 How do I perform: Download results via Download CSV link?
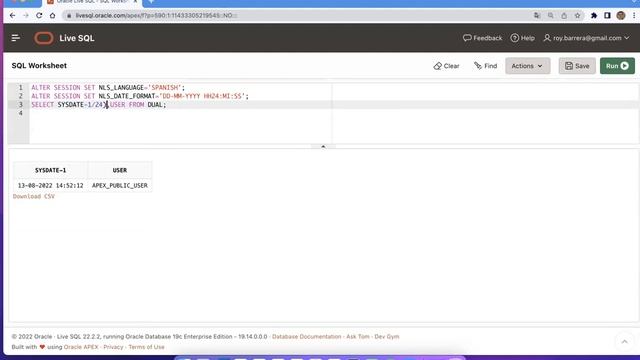(x=33, y=196)
